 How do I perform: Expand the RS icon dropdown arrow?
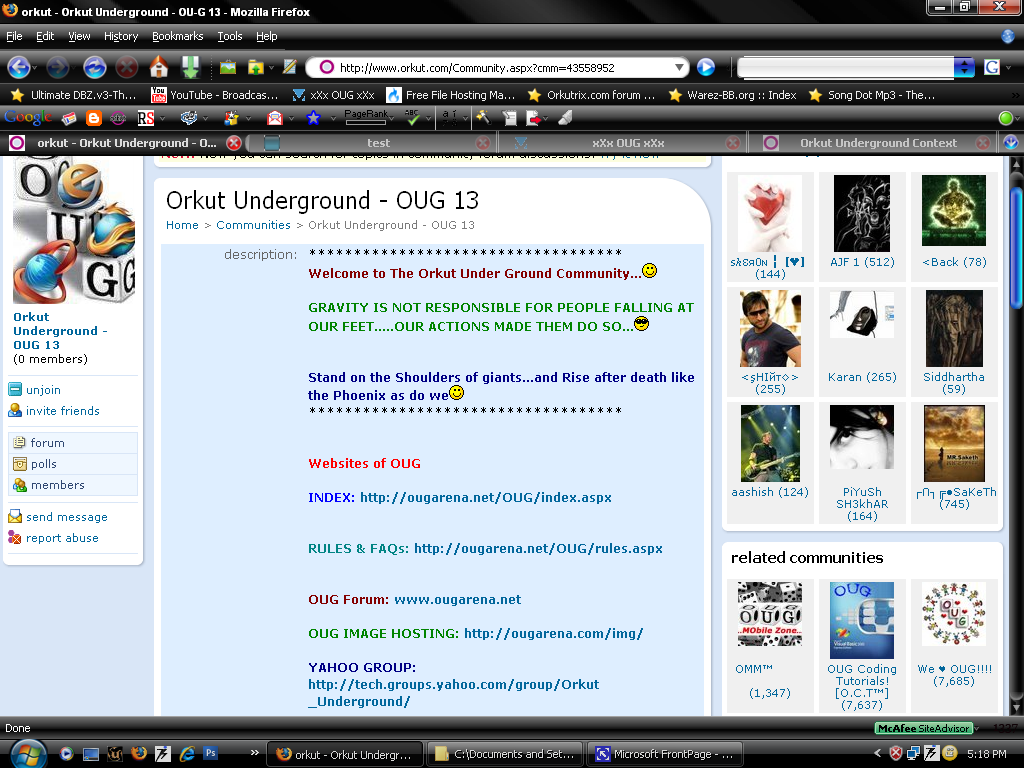coord(162,119)
